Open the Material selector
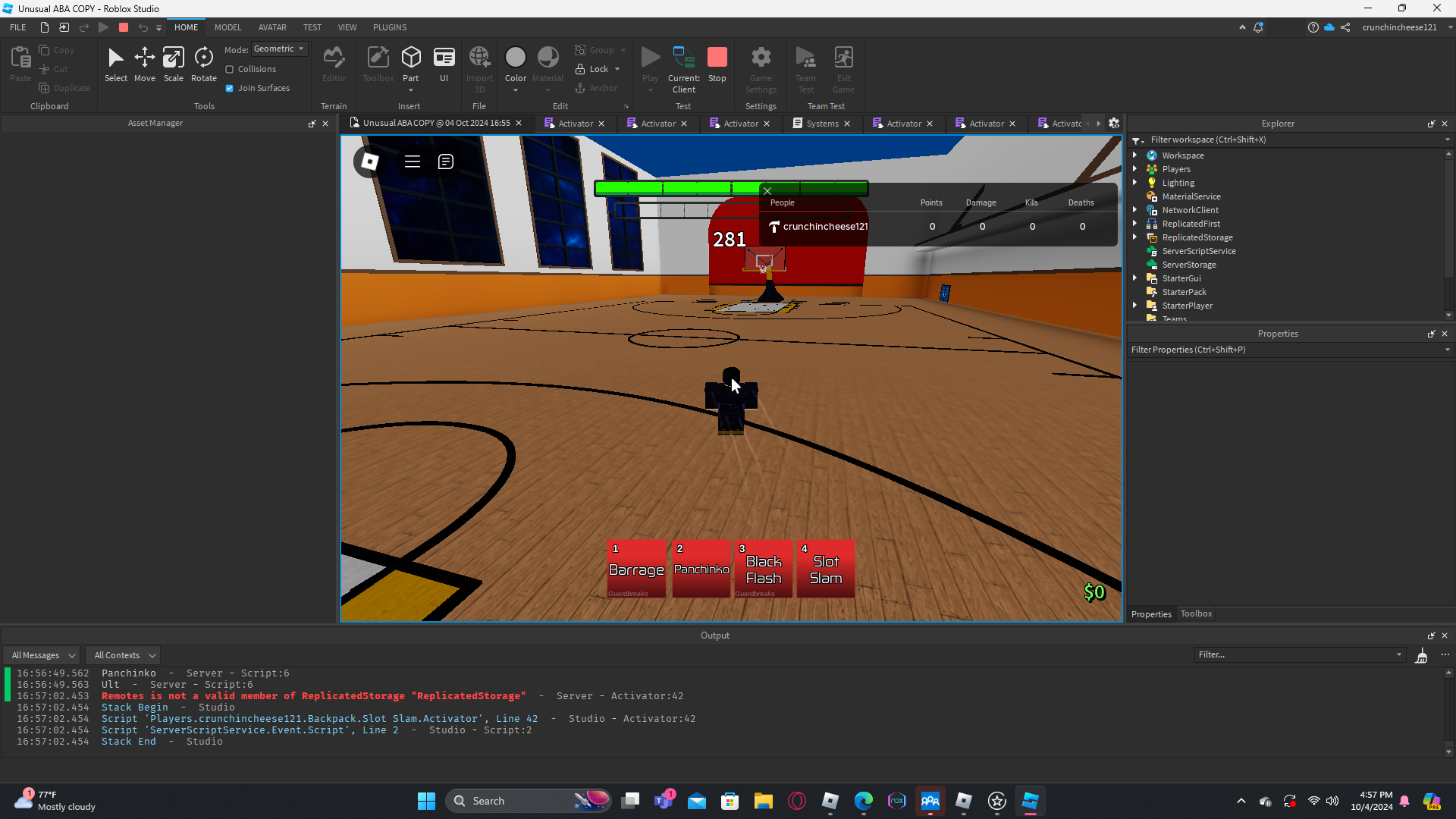This screenshot has height=819, width=1456. point(548,64)
